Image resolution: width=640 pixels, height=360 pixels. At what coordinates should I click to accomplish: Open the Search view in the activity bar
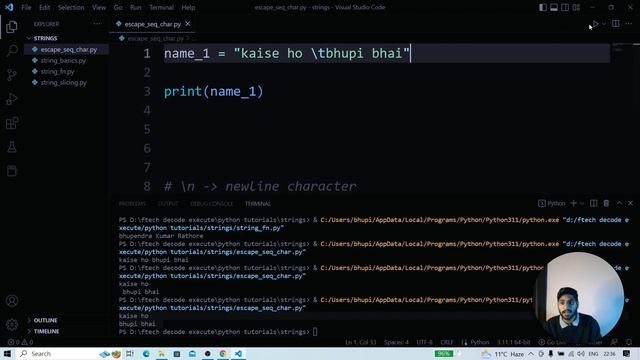coord(12,51)
